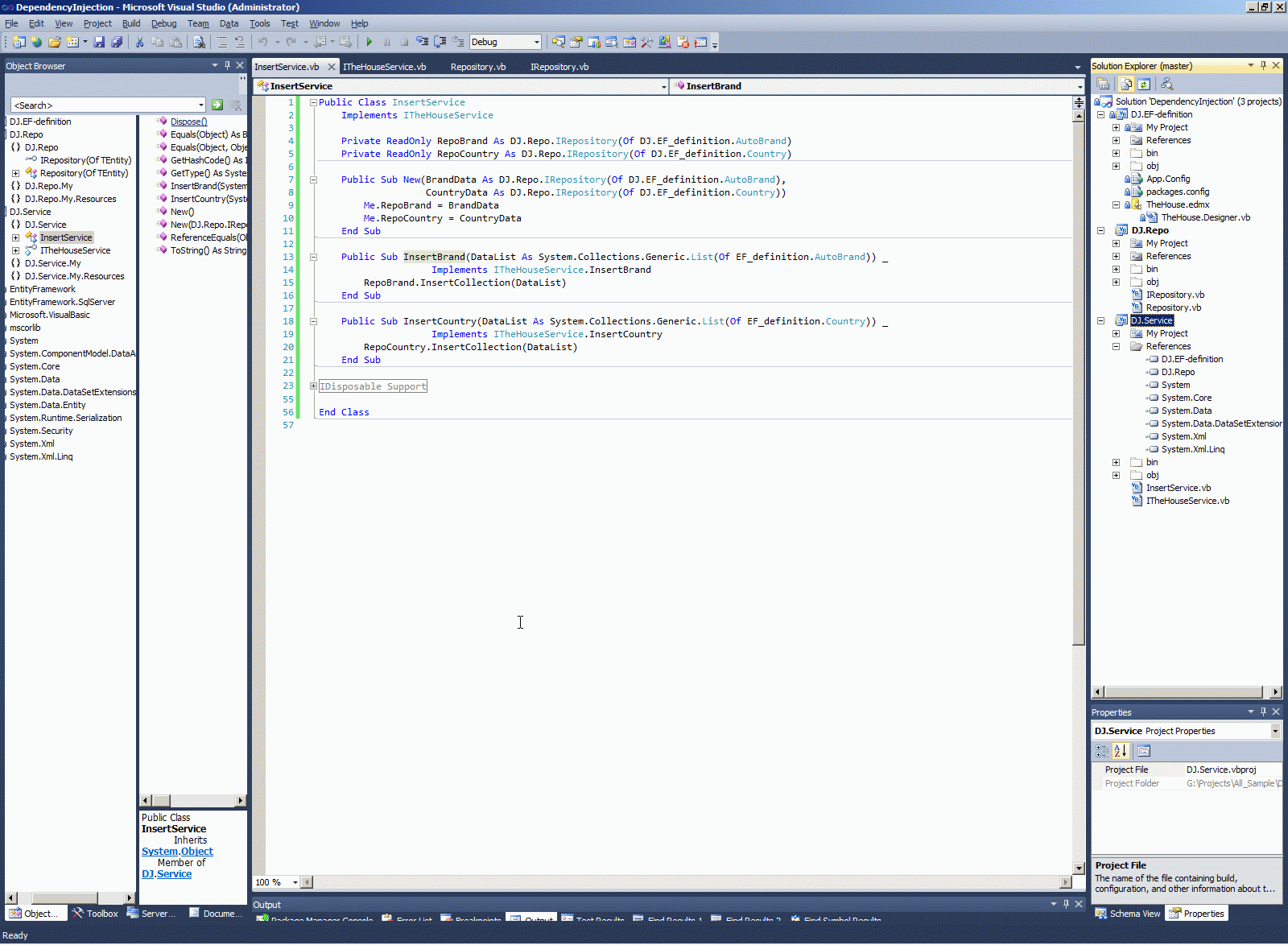Collapse the Sub New code block

(x=313, y=180)
